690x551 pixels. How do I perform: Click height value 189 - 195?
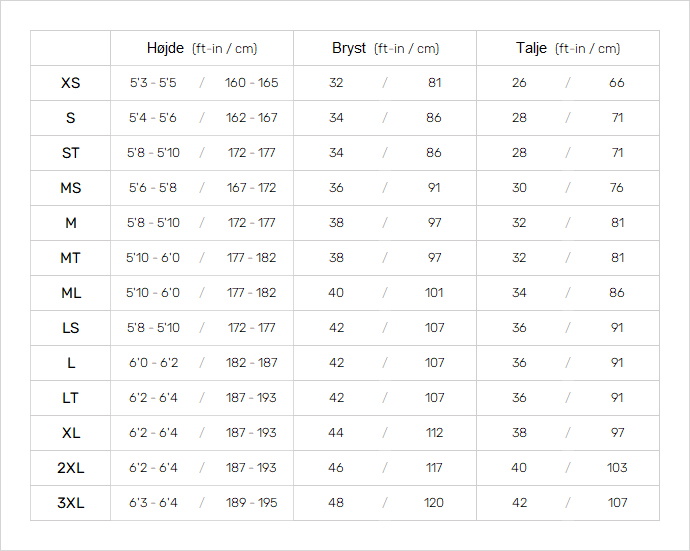252,503
